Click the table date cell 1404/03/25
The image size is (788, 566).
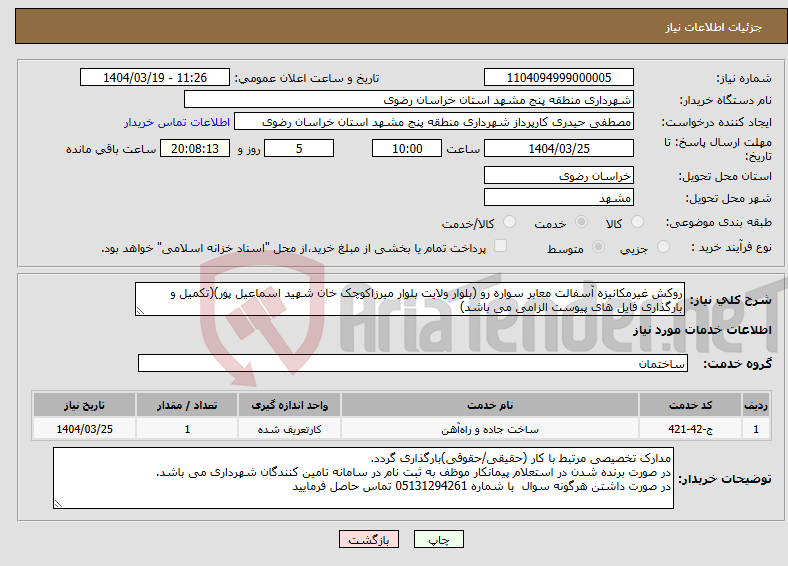click(x=84, y=429)
